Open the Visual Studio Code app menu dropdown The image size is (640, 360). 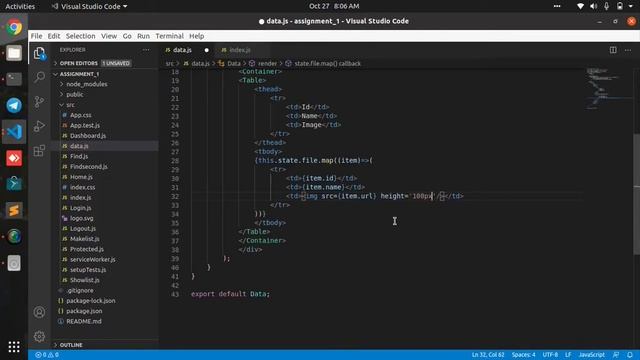pyautogui.click(x=90, y=6)
